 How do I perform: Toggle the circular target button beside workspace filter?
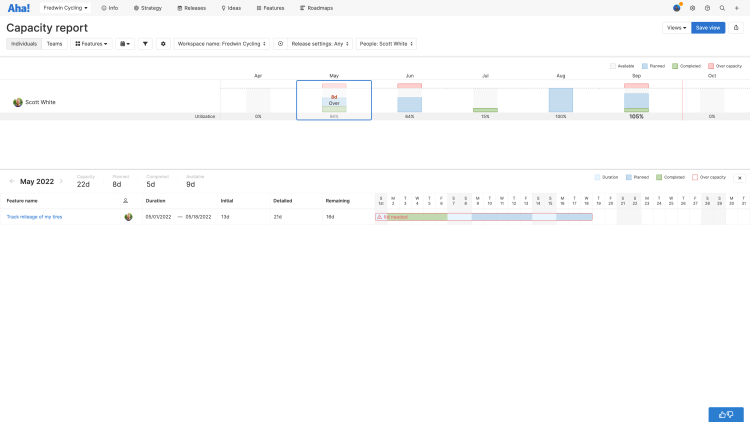(x=280, y=44)
